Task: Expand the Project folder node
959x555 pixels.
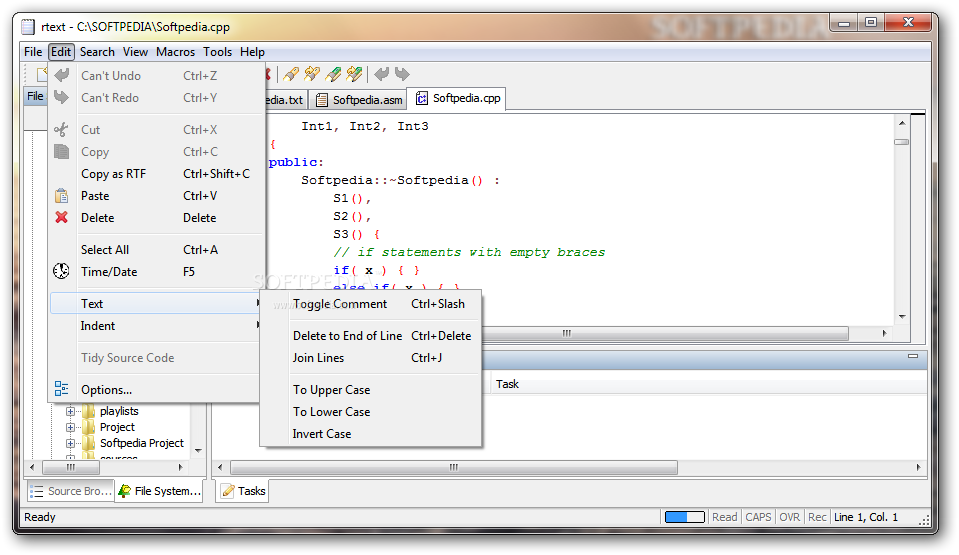Action: coord(70,427)
